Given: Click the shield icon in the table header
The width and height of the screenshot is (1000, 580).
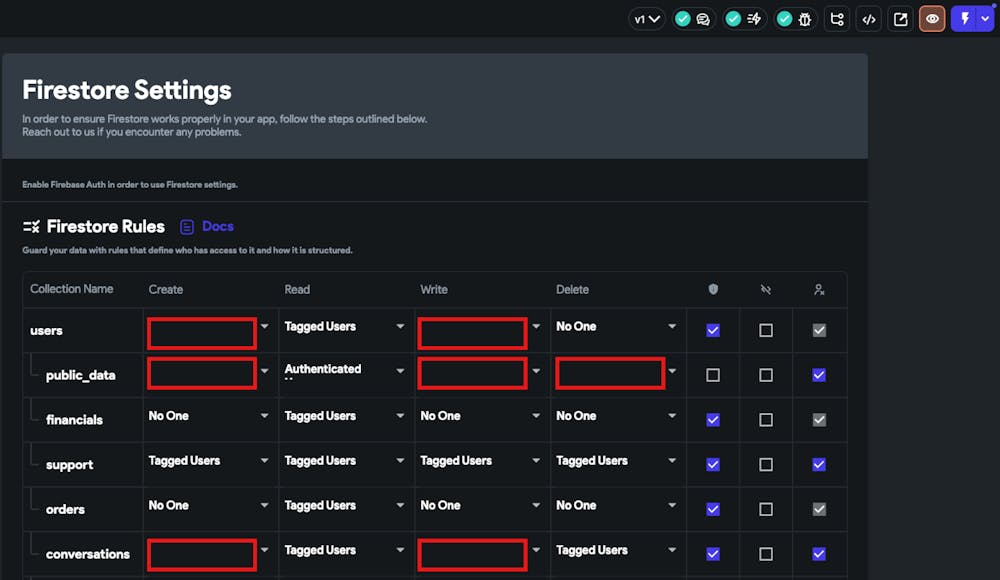Looking at the screenshot, I should point(713,290).
